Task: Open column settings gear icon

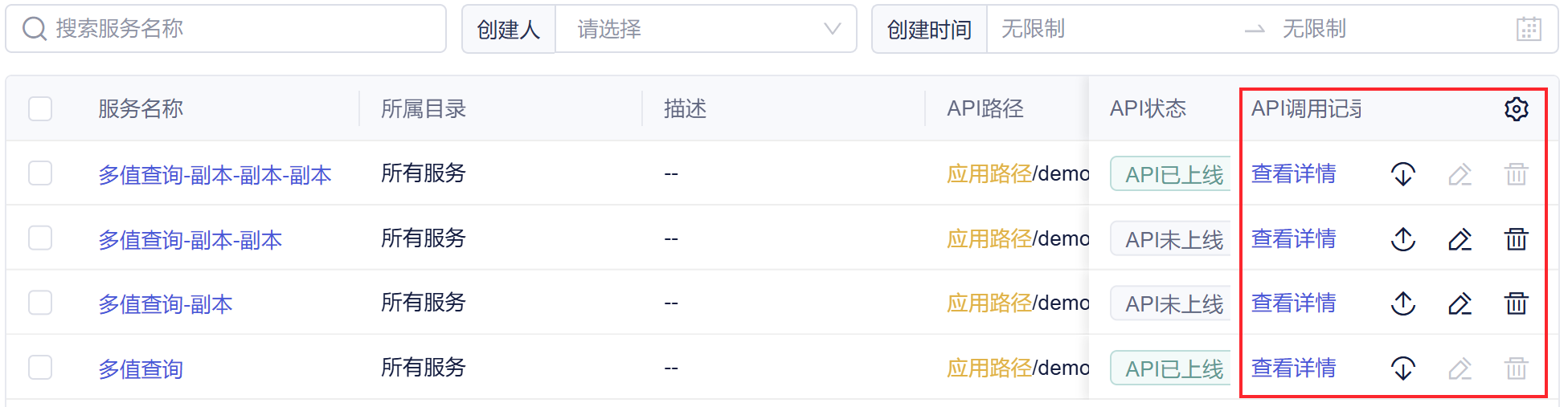Action: pos(1516,108)
